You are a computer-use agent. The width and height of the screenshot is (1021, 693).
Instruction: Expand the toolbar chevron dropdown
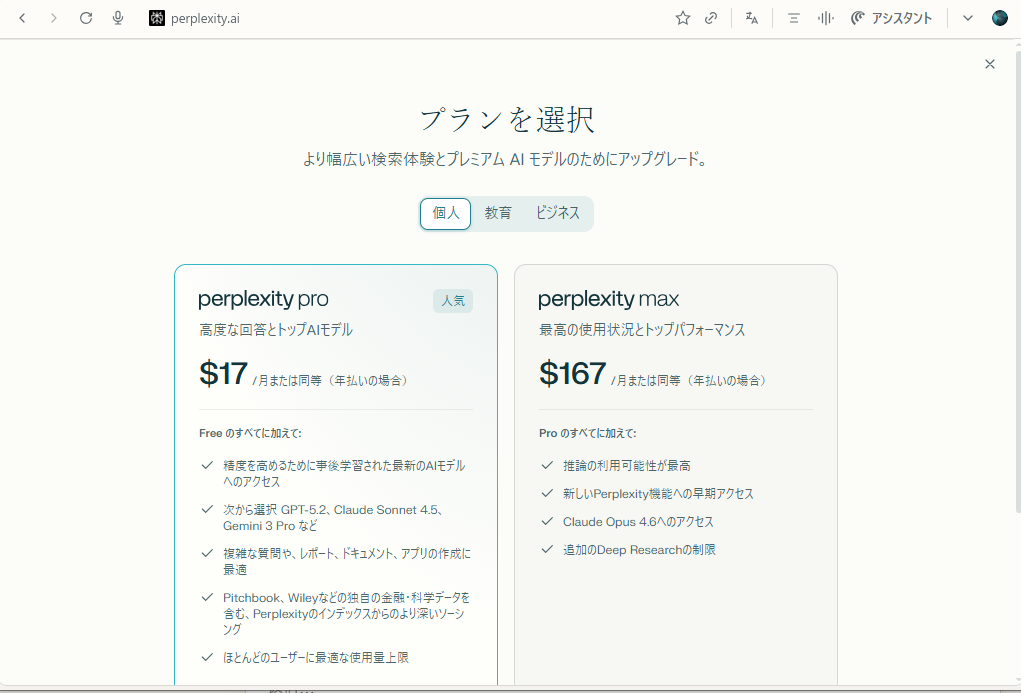click(x=968, y=18)
